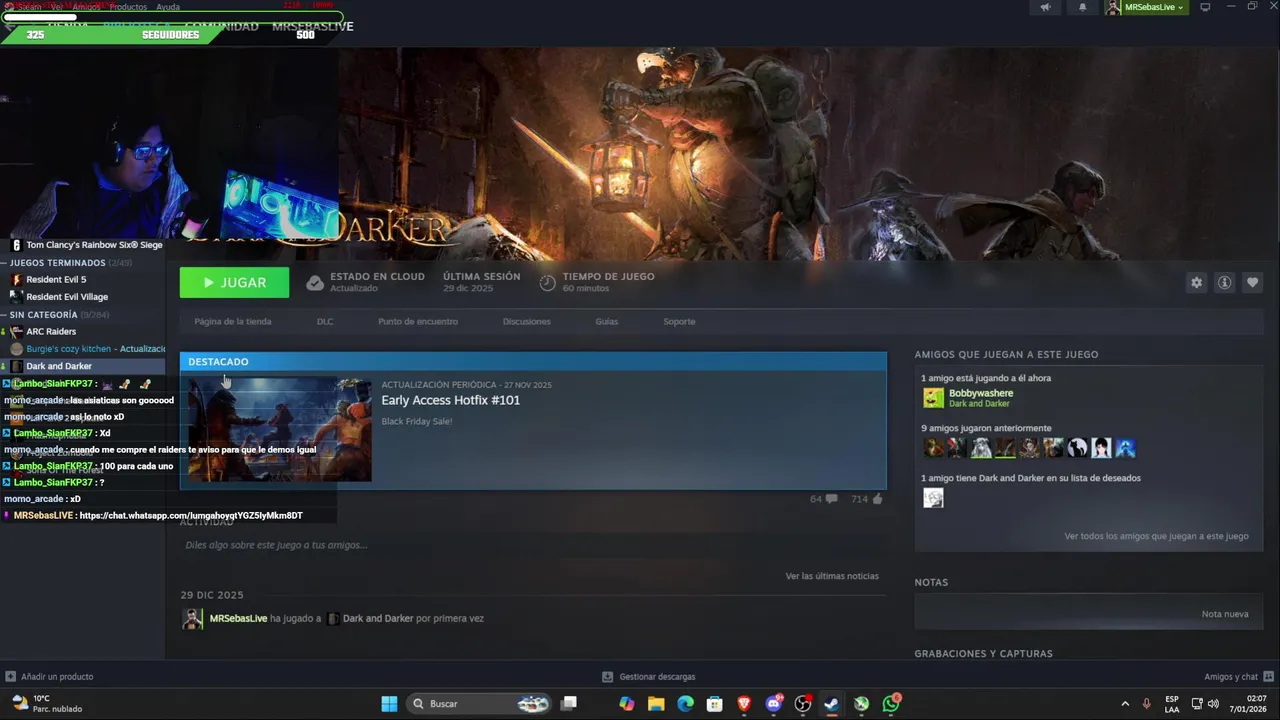Open Amigos y chat panel
Screen dimensions: 1280x720
tap(1238, 677)
